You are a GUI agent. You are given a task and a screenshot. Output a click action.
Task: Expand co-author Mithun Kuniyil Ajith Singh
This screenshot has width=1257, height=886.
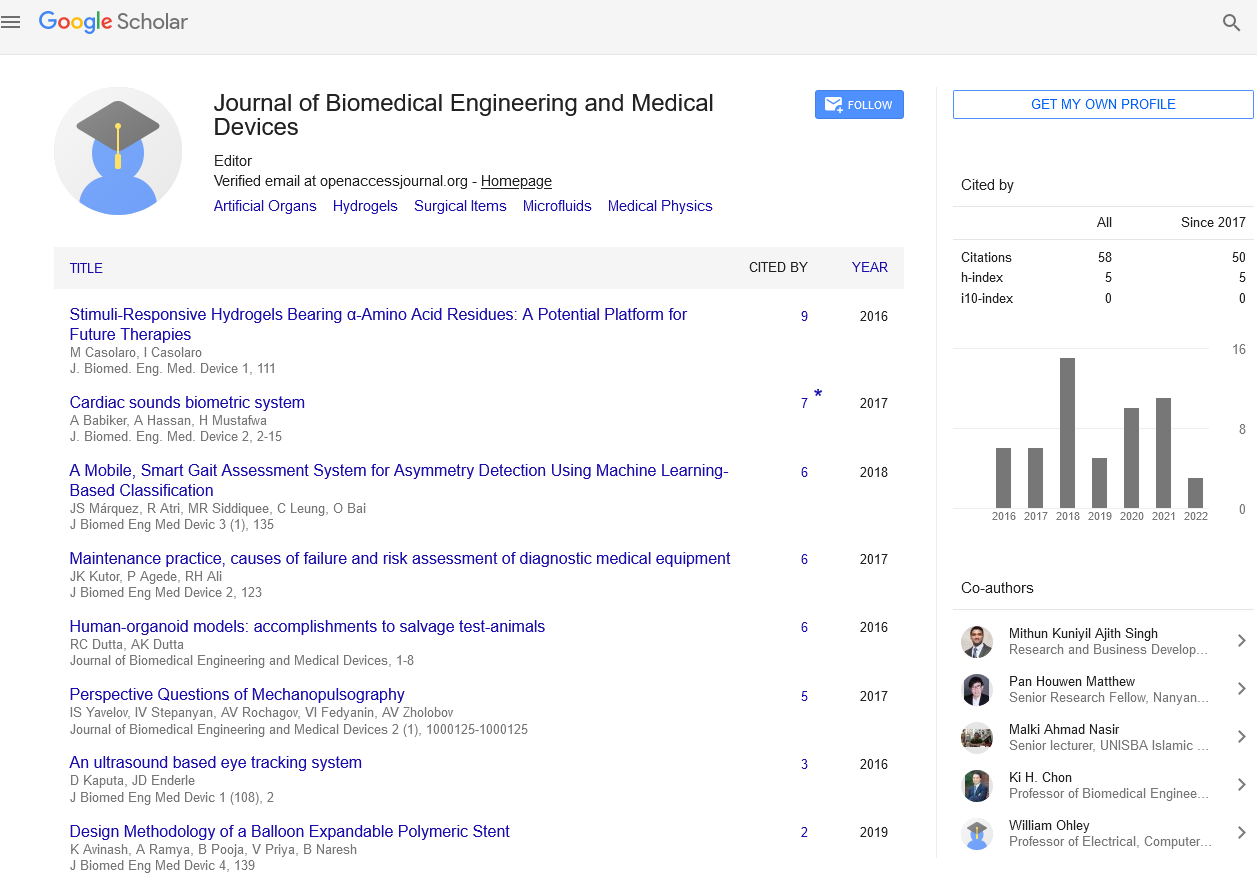tap(1241, 641)
